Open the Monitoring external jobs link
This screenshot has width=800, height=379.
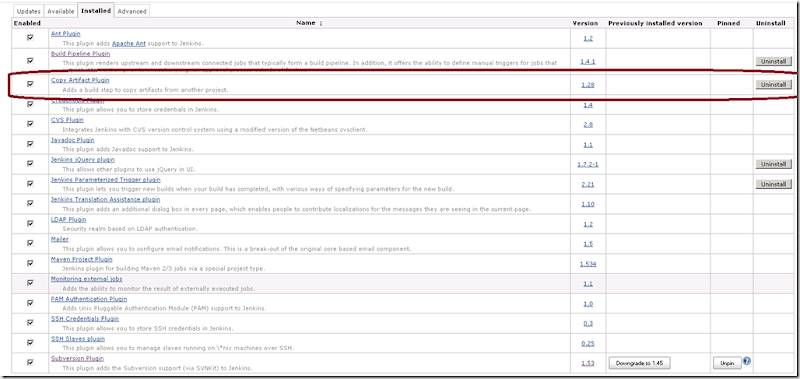[87, 279]
